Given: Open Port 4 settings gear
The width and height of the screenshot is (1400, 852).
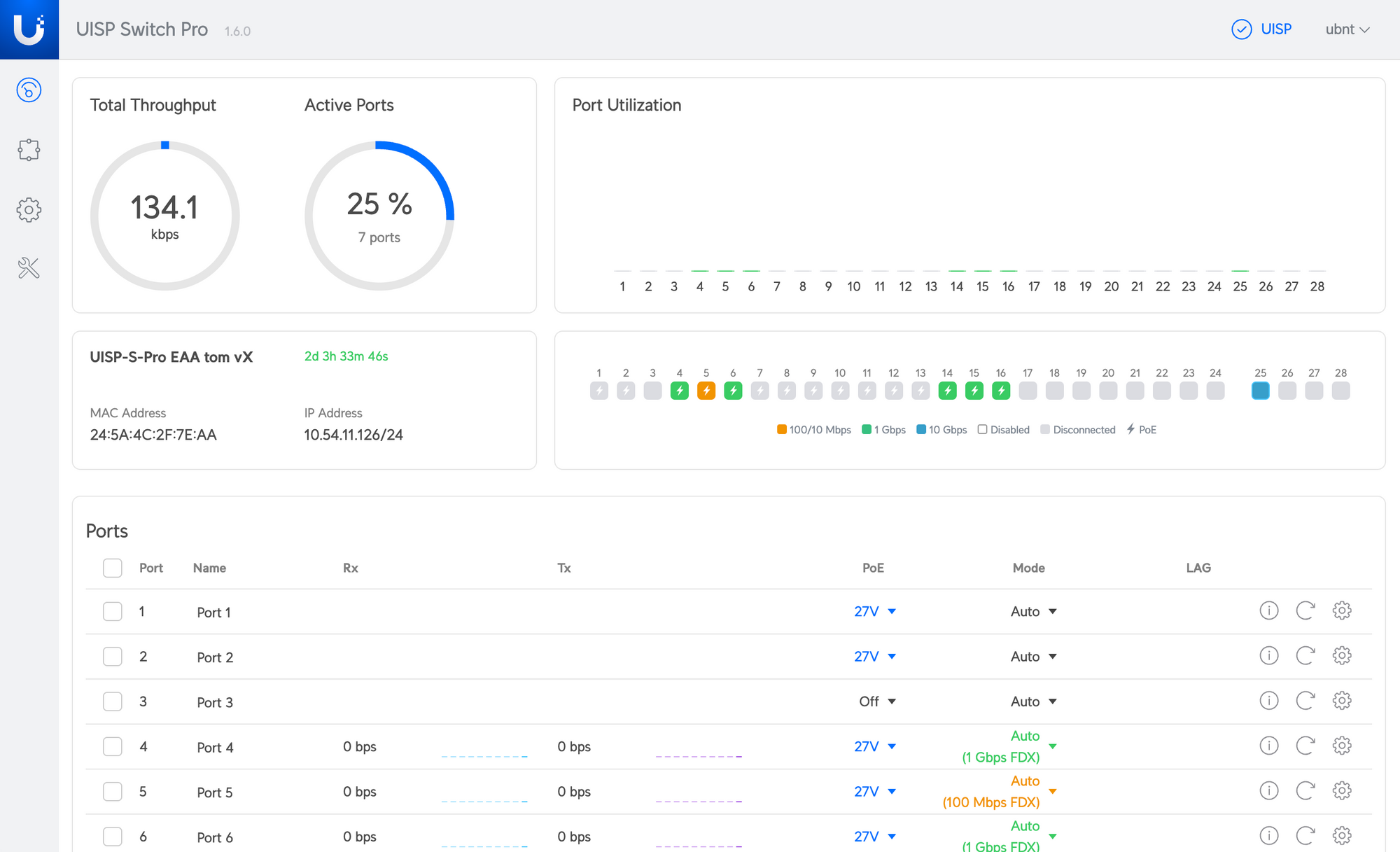Looking at the screenshot, I should (x=1341, y=746).
